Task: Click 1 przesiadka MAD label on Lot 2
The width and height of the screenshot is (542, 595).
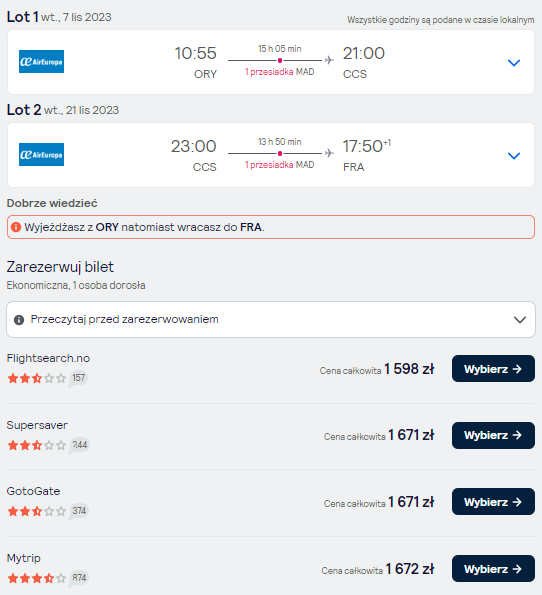Action: 279,165
